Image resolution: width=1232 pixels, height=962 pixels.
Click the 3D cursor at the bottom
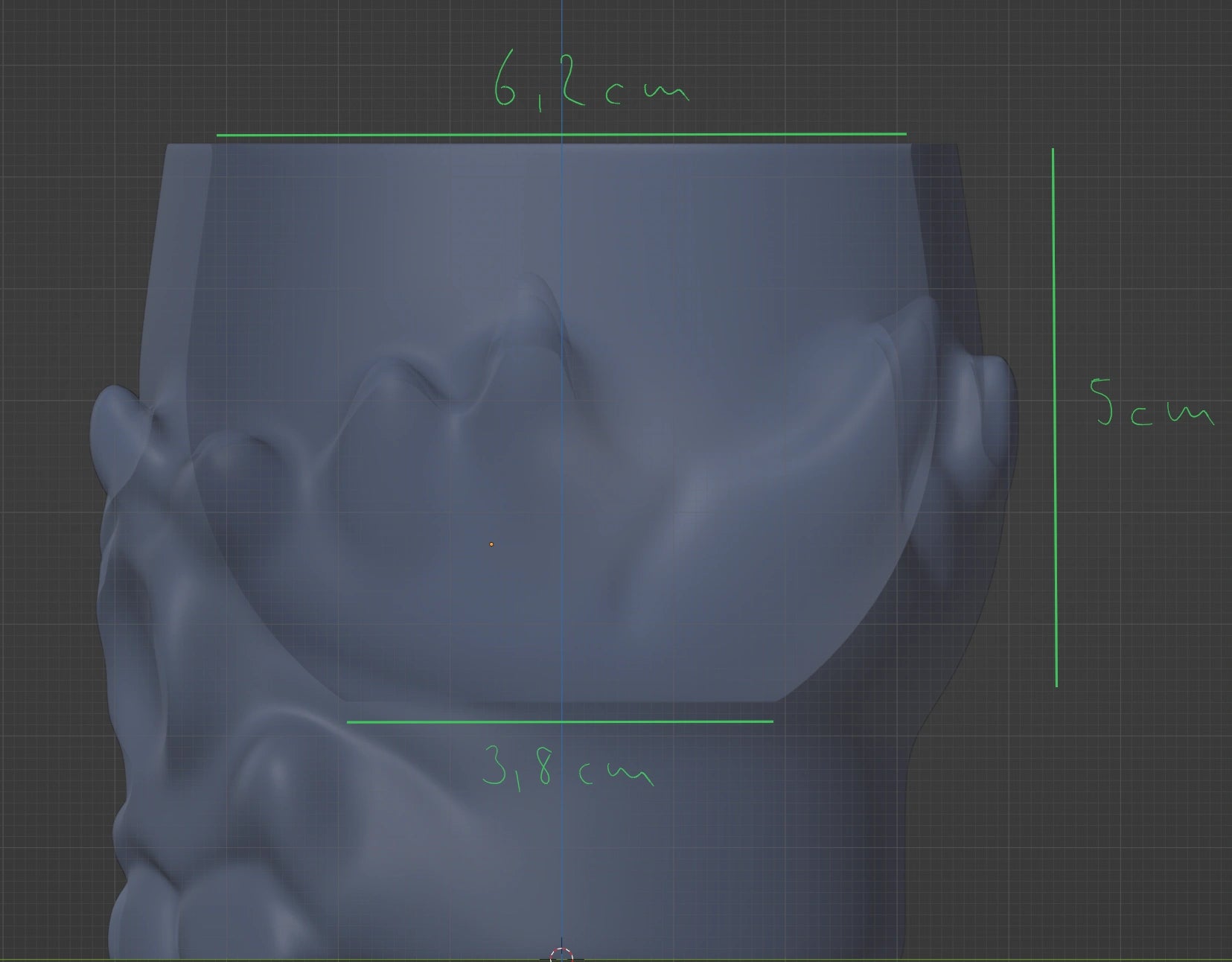point(561,955)
